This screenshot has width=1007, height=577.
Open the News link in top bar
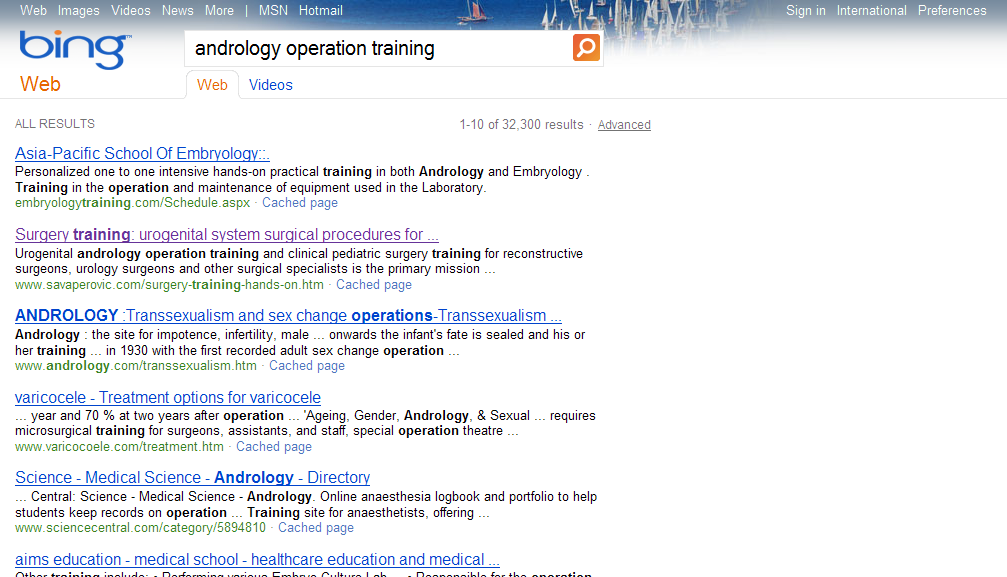tap(177, 11)
